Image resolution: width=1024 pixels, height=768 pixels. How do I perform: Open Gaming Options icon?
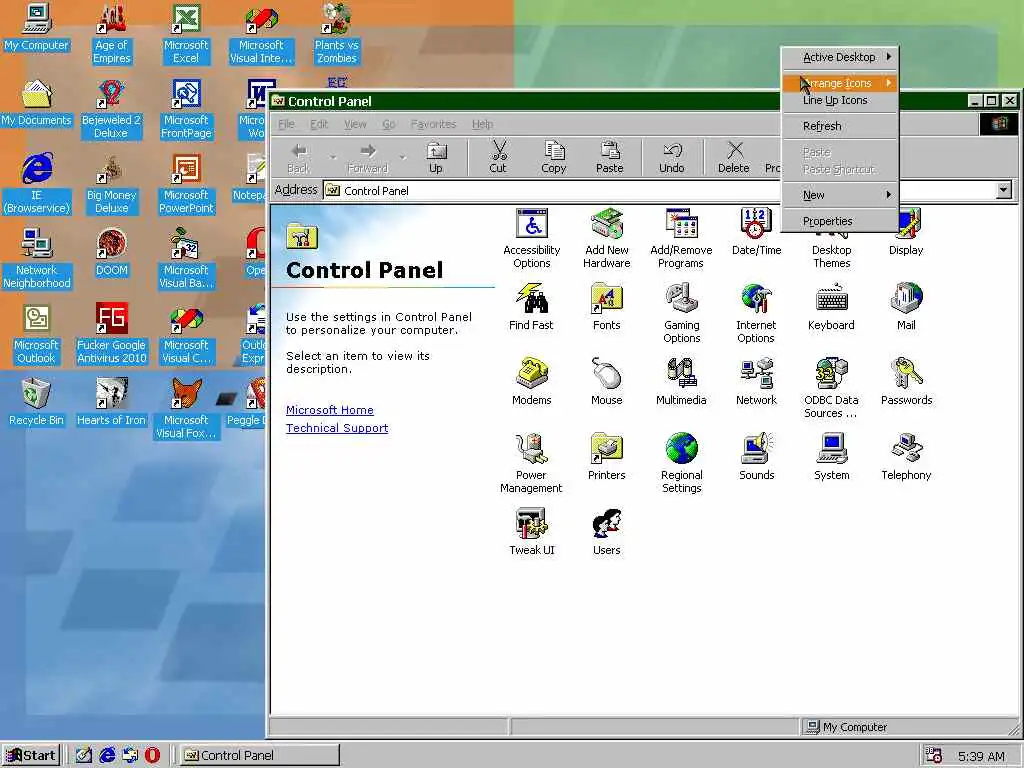pyautogui.click(x=681, y=313)
